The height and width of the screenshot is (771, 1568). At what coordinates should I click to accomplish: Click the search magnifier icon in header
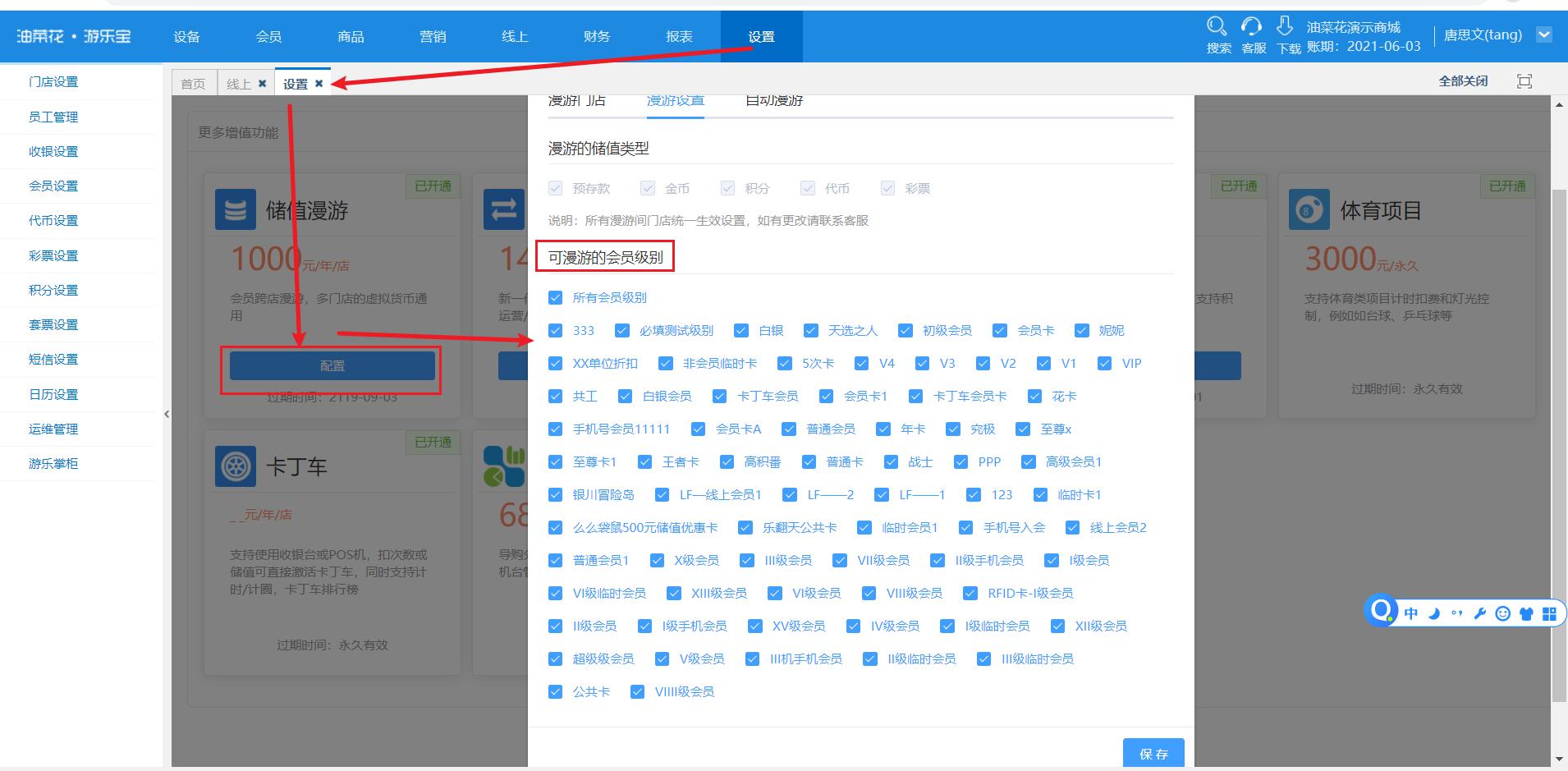coord(1217,26)
